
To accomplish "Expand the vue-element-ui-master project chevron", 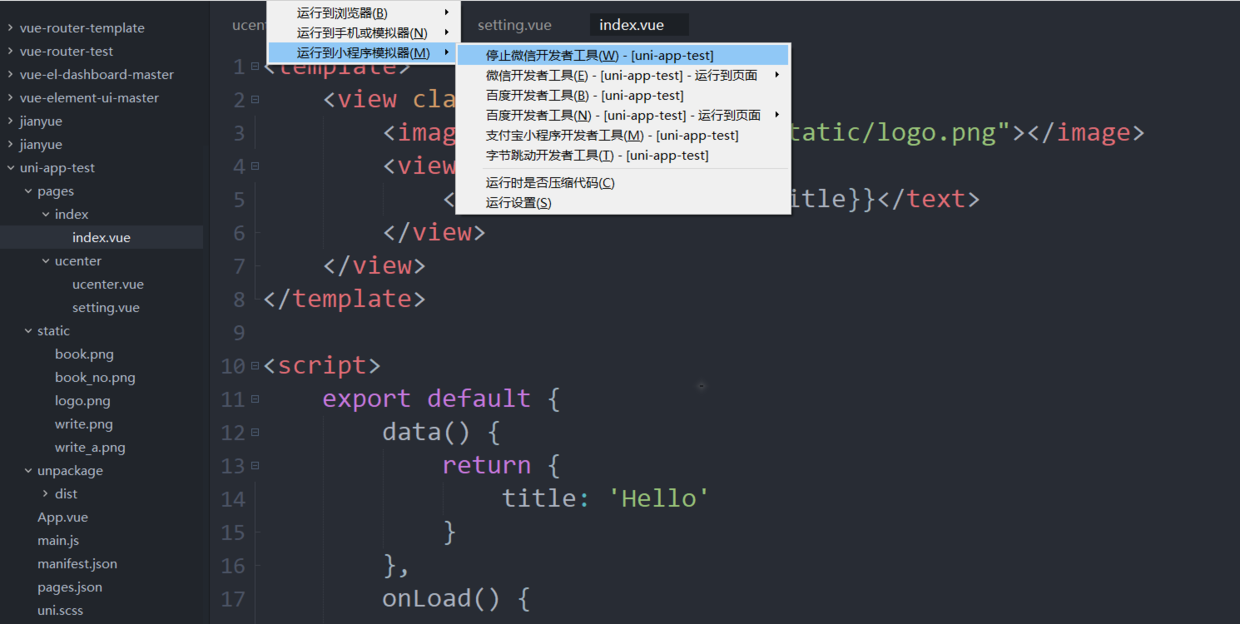I will tap(10, 98).
